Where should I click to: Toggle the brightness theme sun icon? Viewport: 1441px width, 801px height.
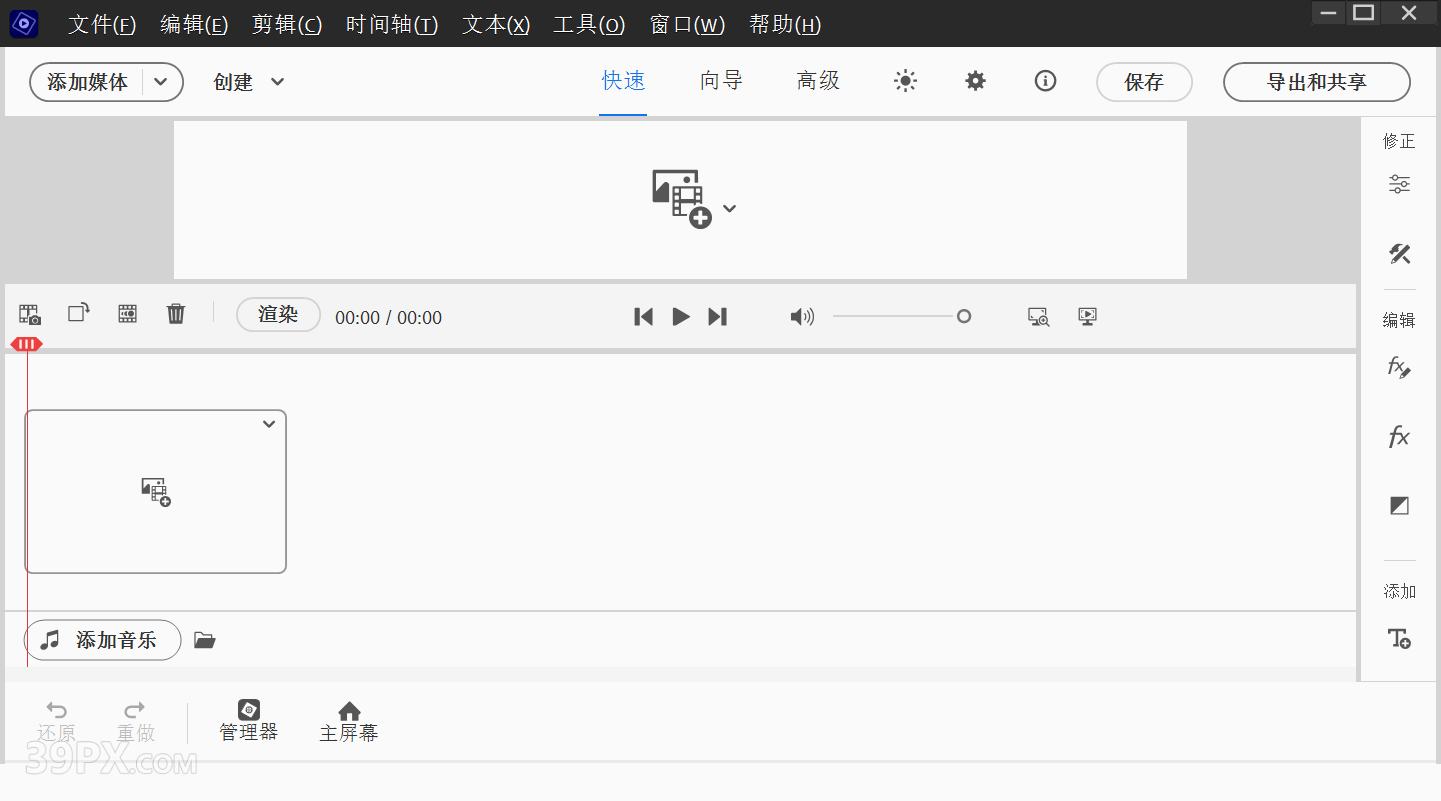[905, 82]
